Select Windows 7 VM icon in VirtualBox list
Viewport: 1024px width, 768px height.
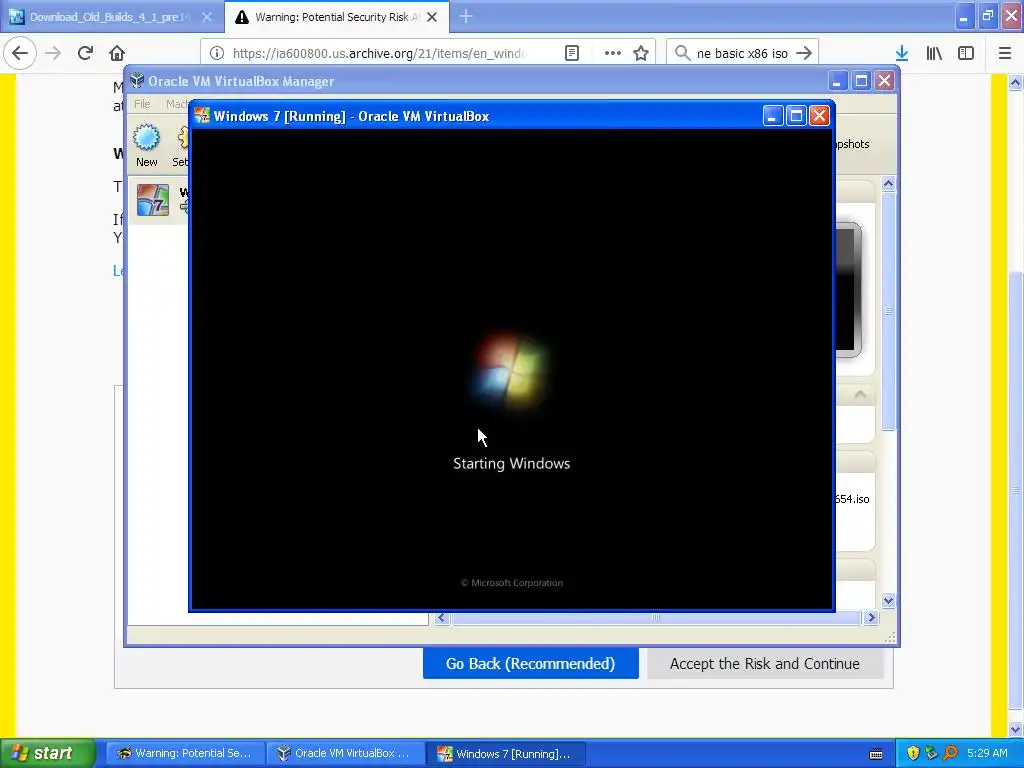153,200
